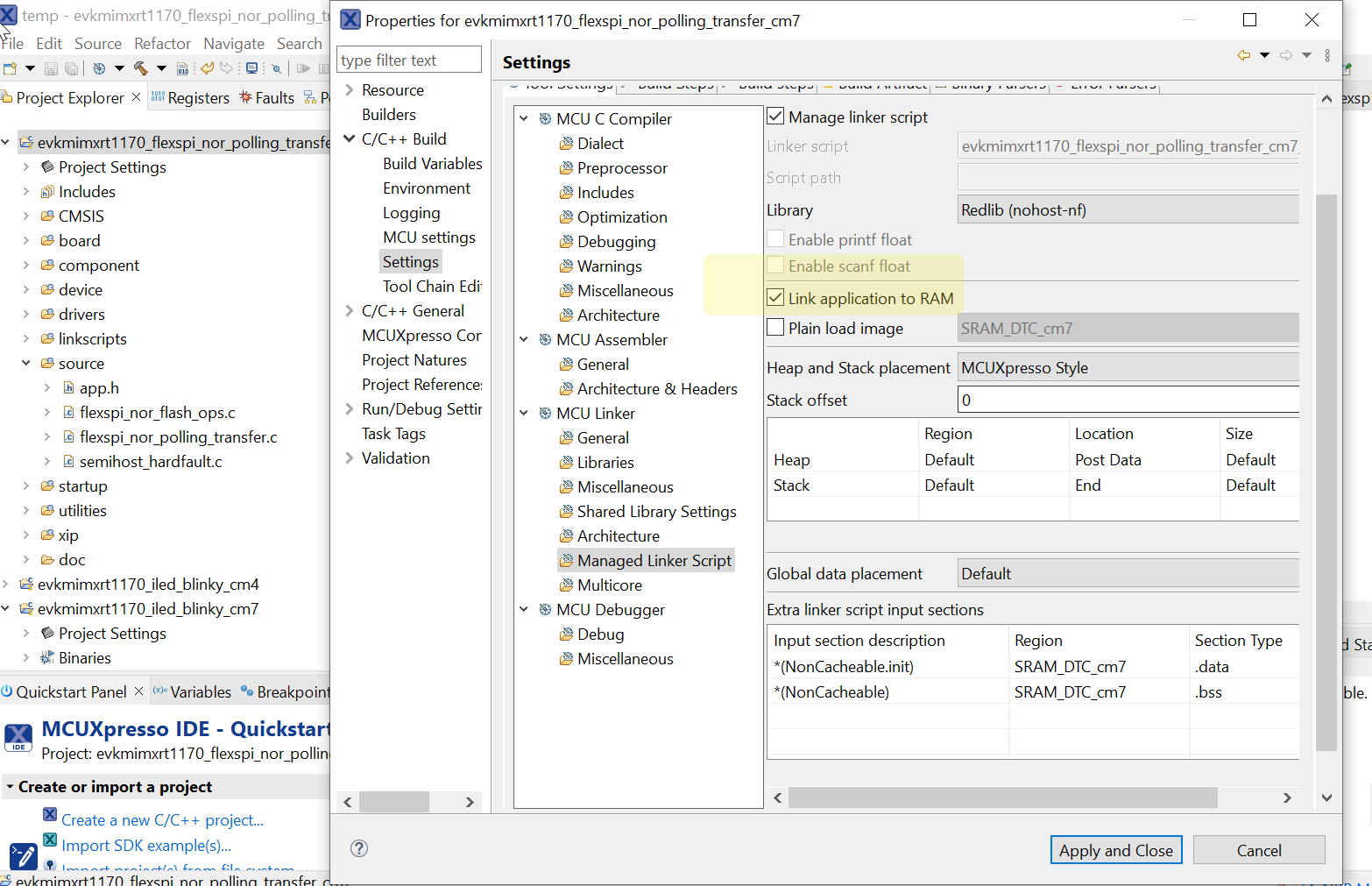The image size is (1372, 886).
Task: Click the back arrow in Settings header
Action: tap(1243, 55)
